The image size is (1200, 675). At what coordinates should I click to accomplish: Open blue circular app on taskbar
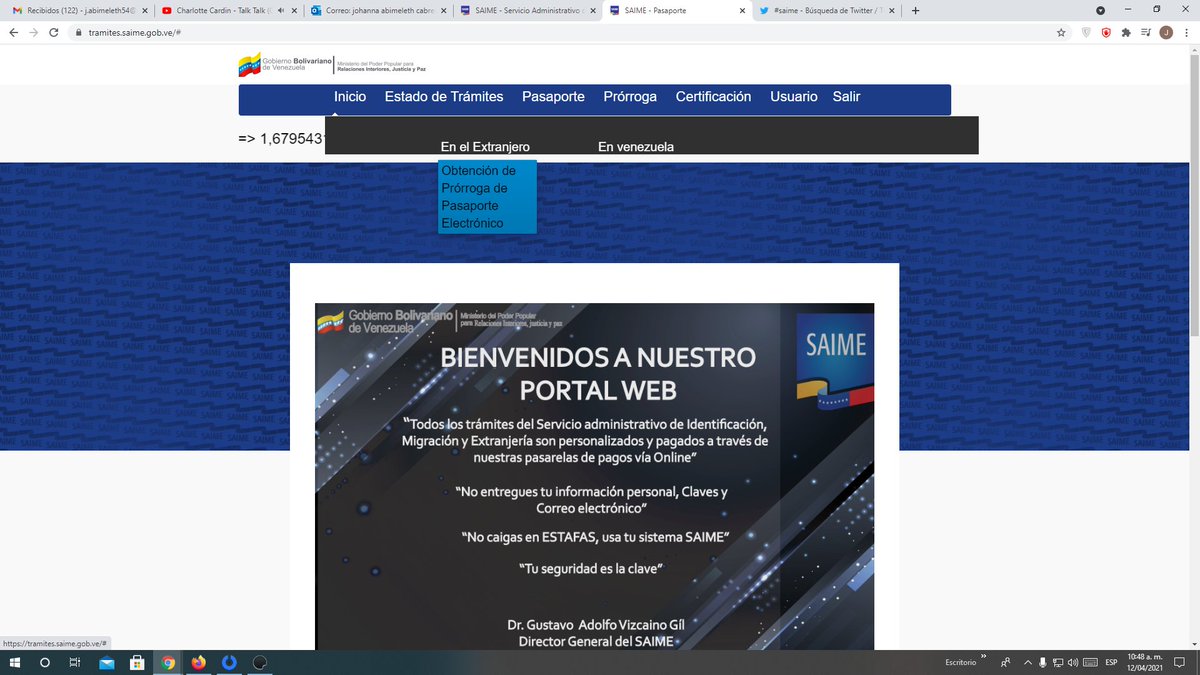pyautogui.click(x=229, y=662)
